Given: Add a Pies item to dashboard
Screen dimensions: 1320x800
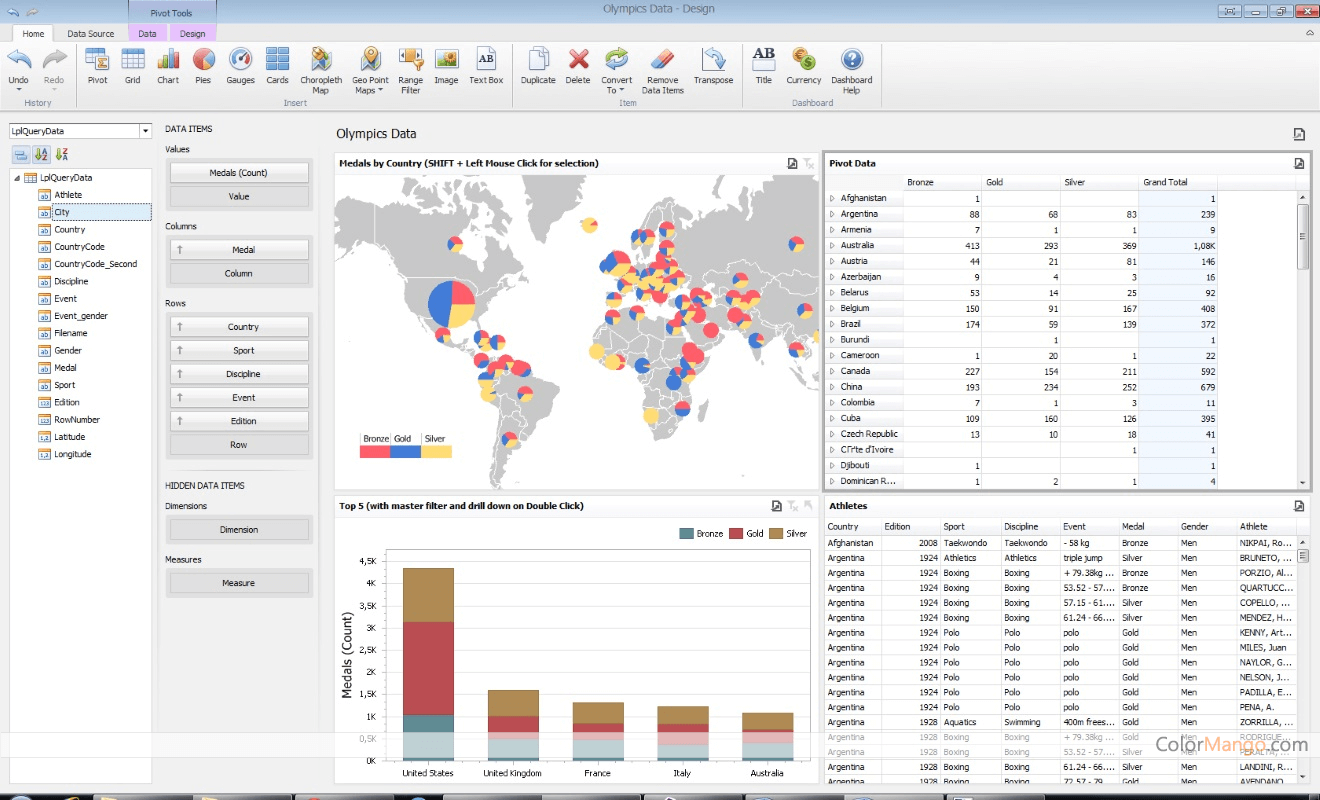Looking at the screenshot, I should 203,65.
